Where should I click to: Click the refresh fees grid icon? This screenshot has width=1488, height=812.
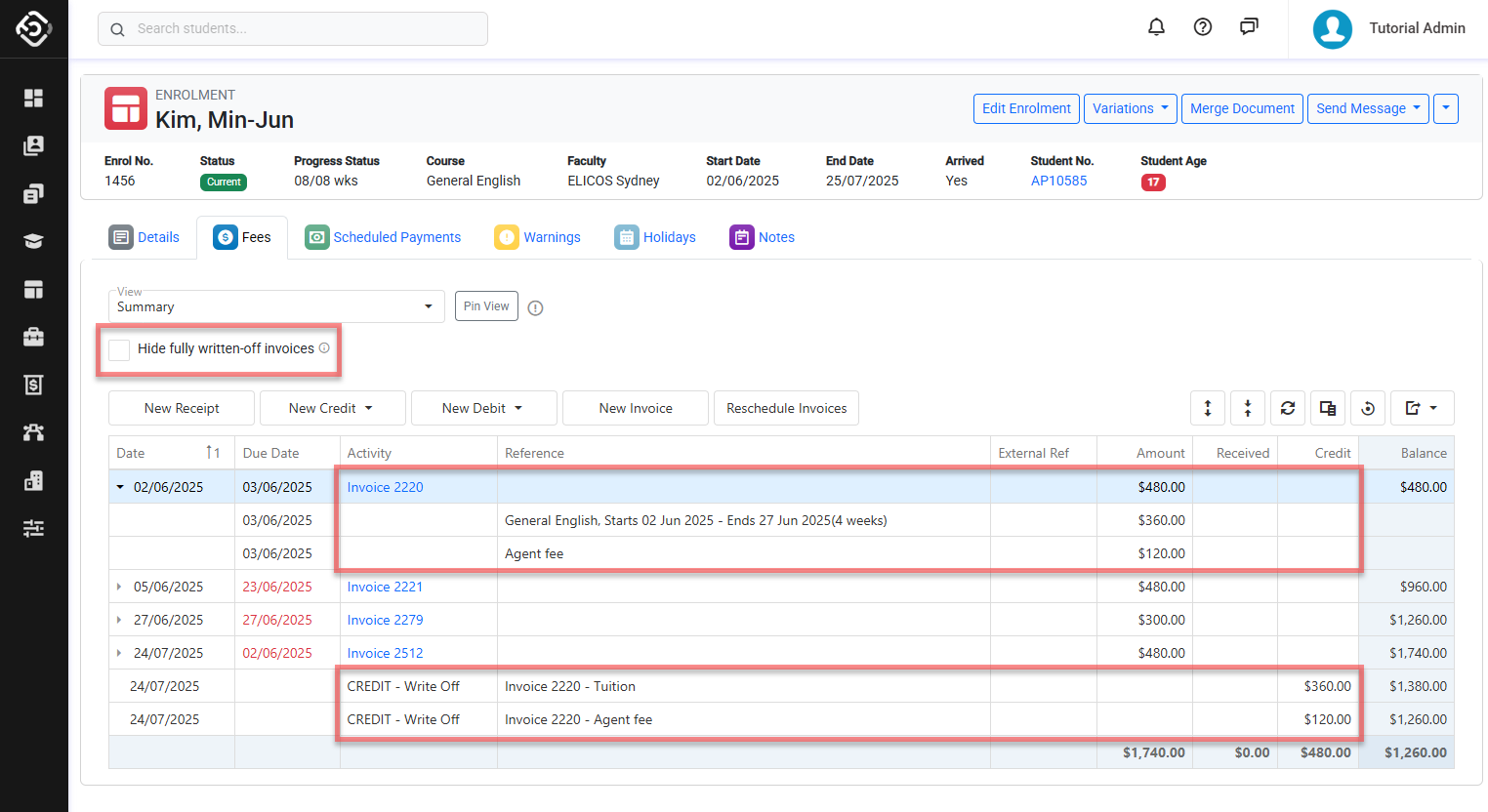point(1288,408)
